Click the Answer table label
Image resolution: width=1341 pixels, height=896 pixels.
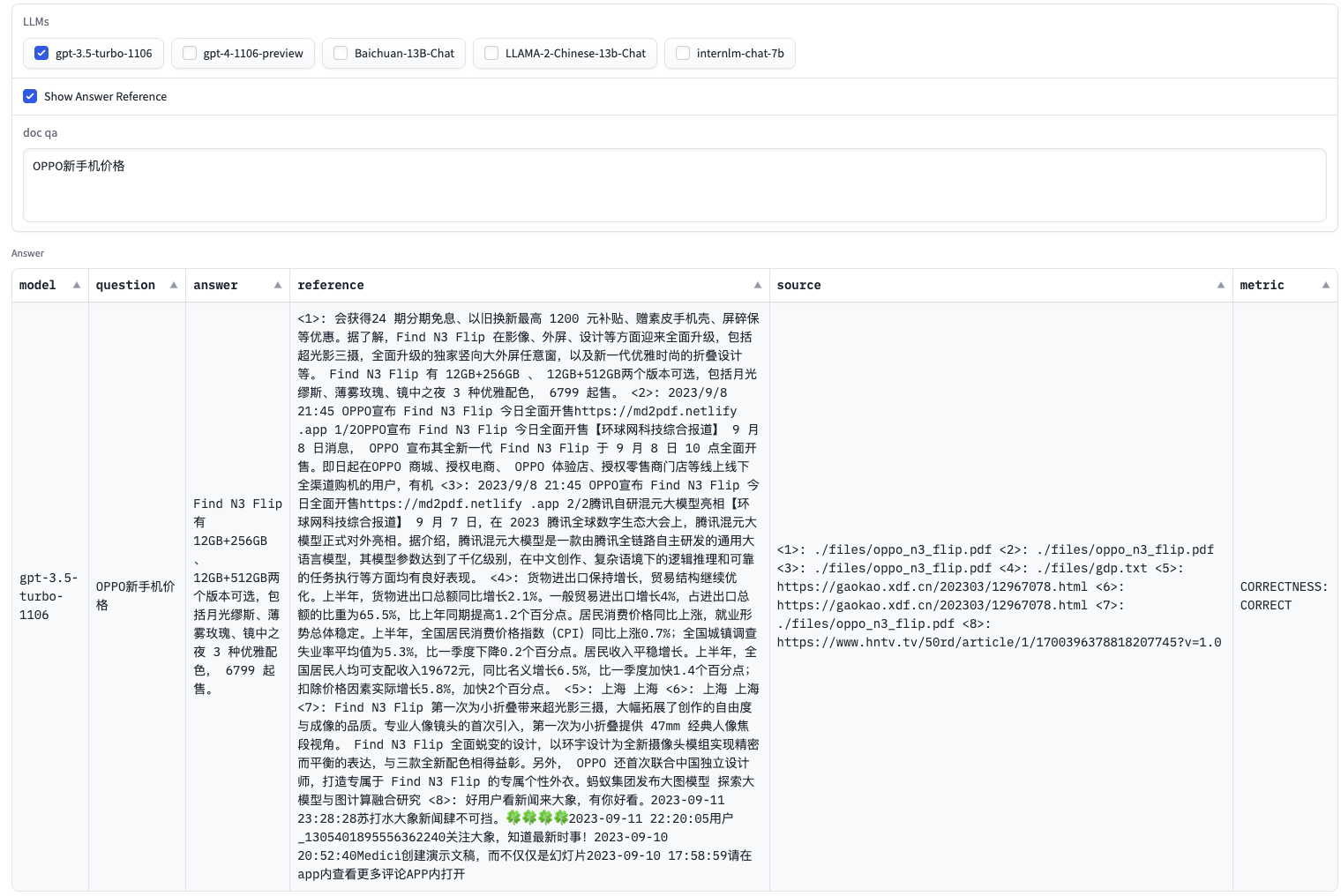(27, 253)
